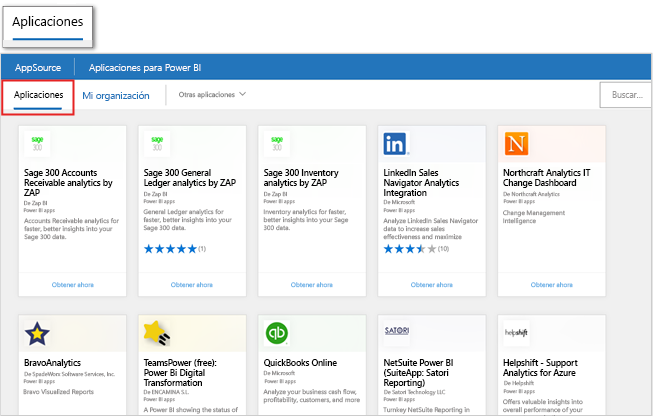
Task: Click the star rating on LinkedIn Sales Navigator
Action: 410,249
